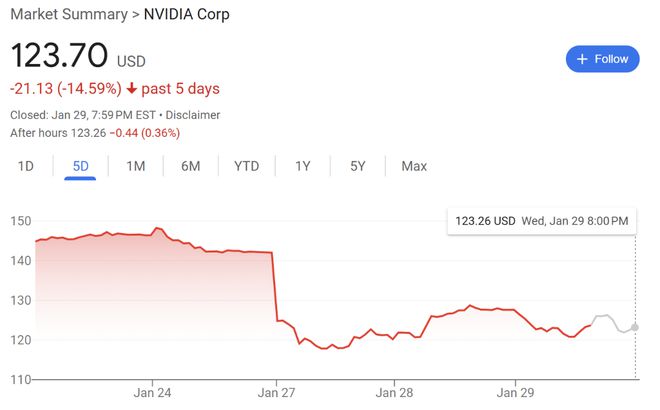Screen dimensions: 660x410
Task: Show the 1M chart range
Action: click(x=136, y=166)
